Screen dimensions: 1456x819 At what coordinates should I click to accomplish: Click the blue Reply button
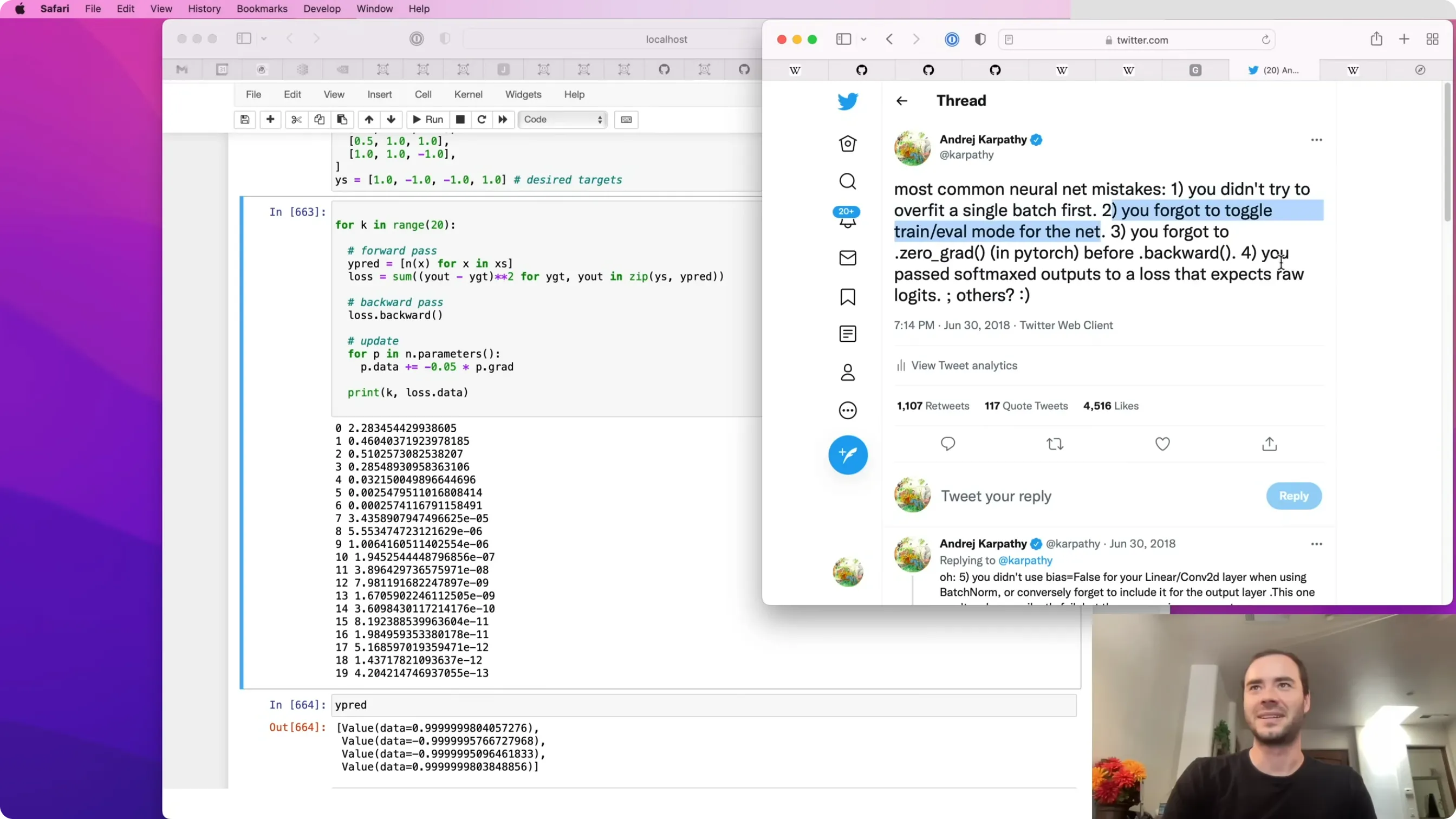point(1294,496)
